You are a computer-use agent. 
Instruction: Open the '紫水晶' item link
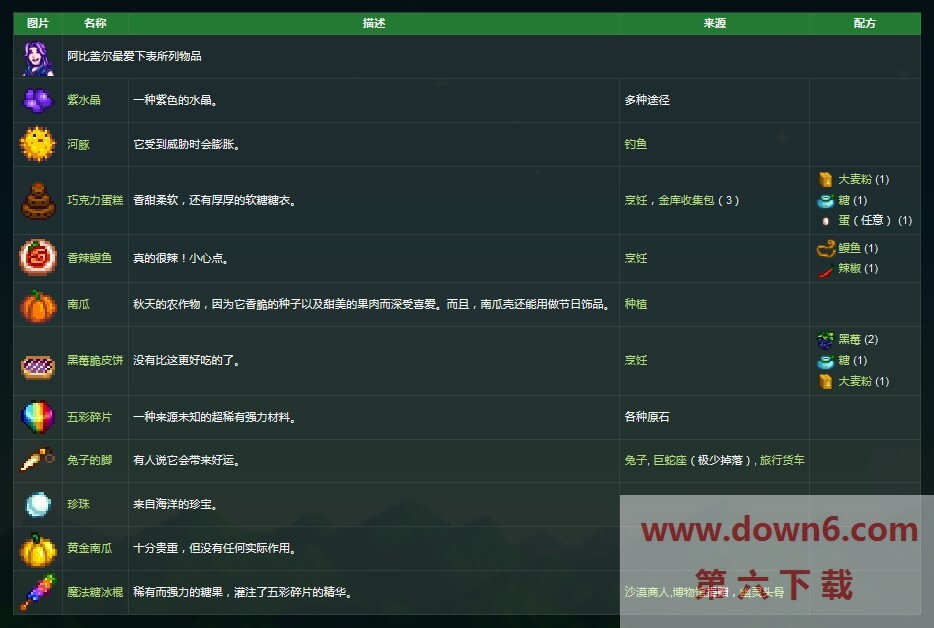[x=84, y=100]
